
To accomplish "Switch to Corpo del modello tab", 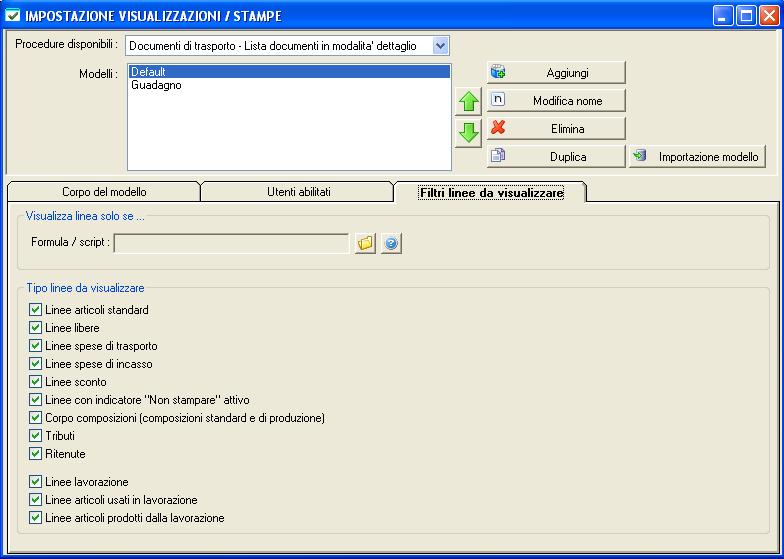I will pyautogui.click(x=104, y=192).
